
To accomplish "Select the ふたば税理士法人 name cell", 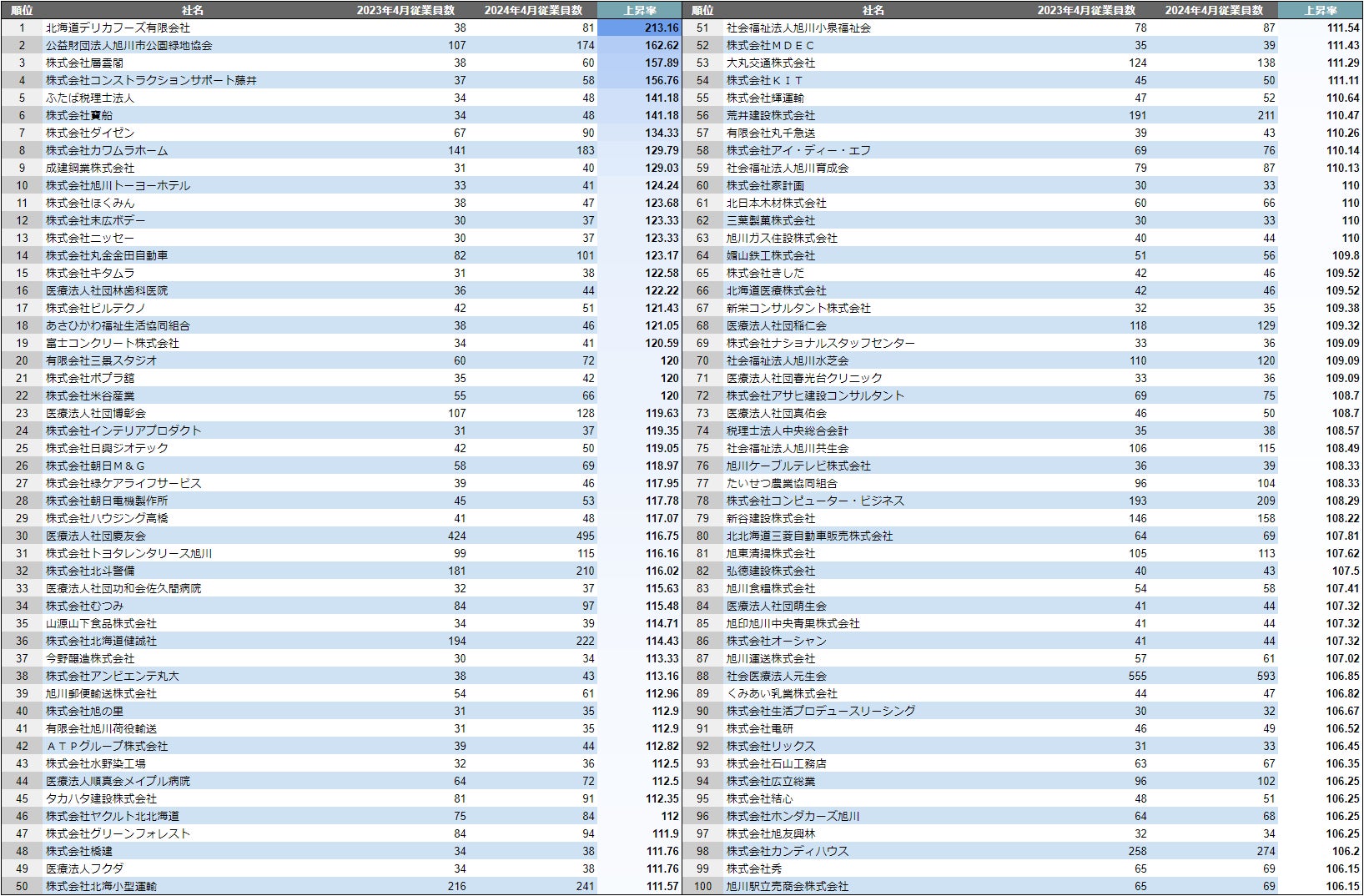I will 90,98.
